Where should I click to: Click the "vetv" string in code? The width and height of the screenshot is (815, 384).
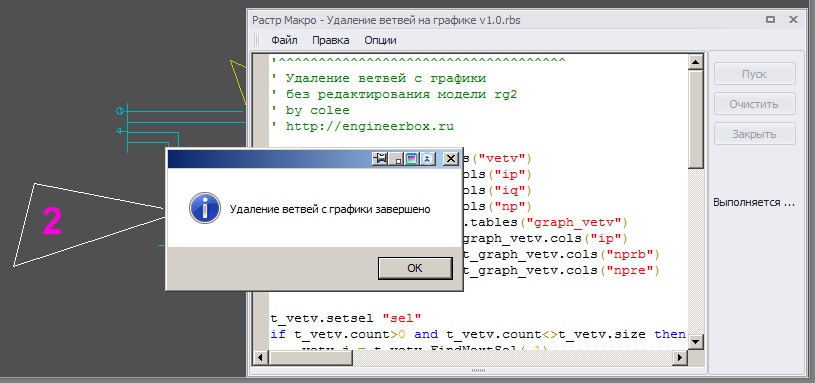(x=504, y=157)
